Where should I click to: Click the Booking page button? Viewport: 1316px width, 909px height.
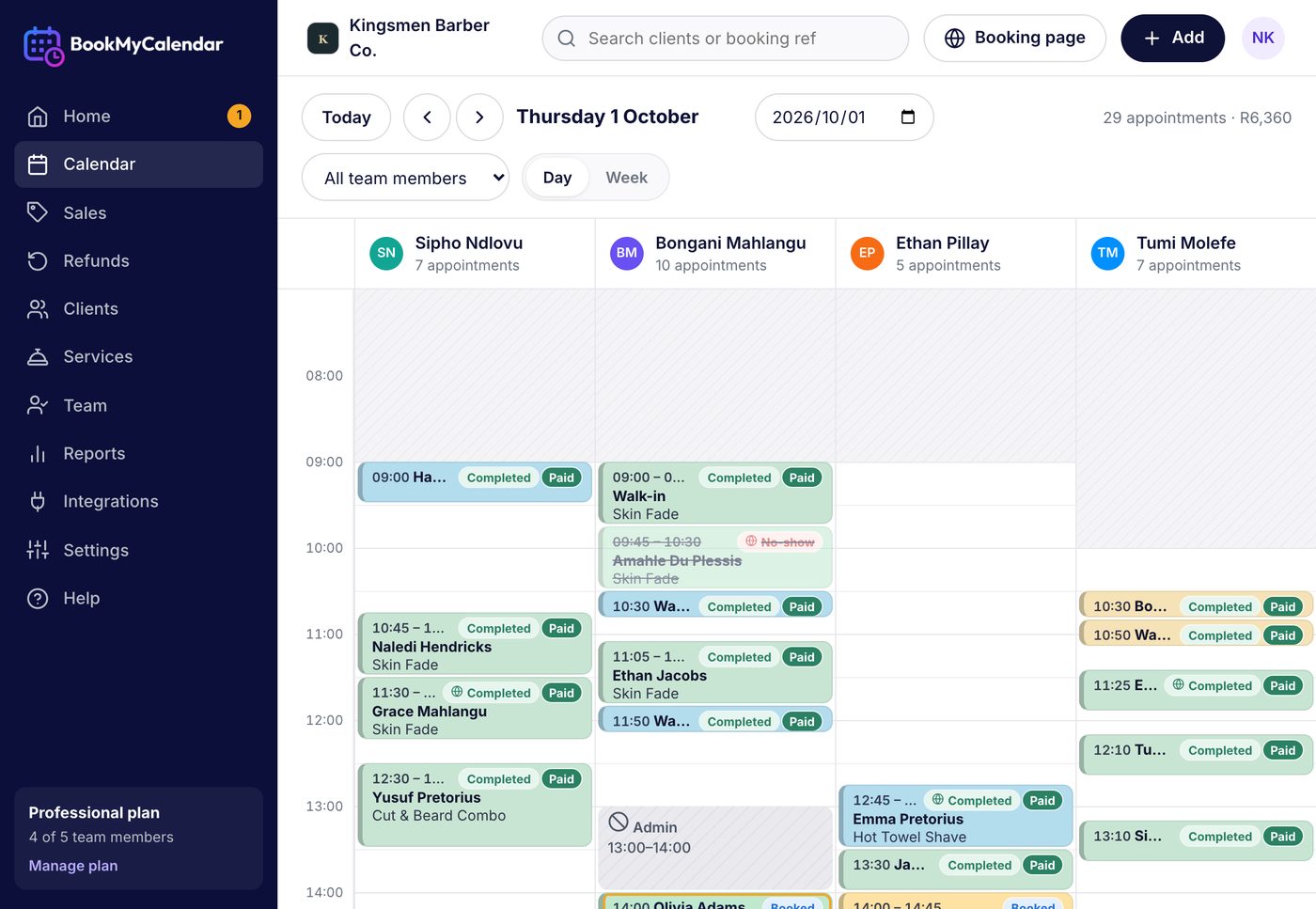point(1014,39)
